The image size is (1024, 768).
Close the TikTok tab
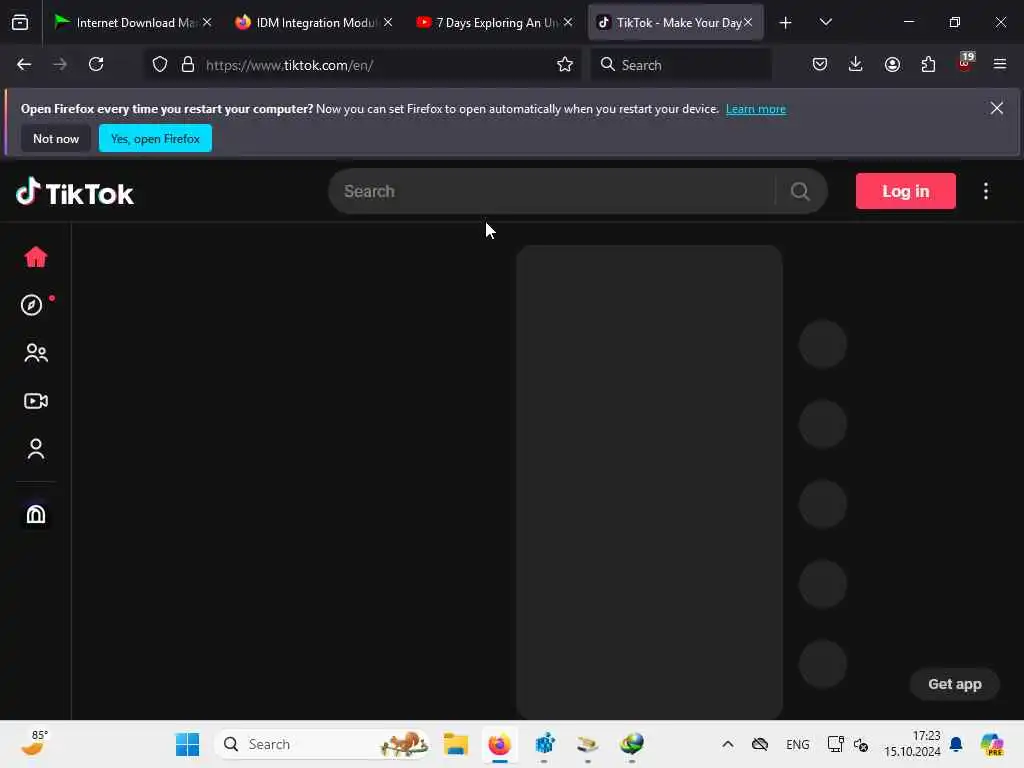coord(748,22)
